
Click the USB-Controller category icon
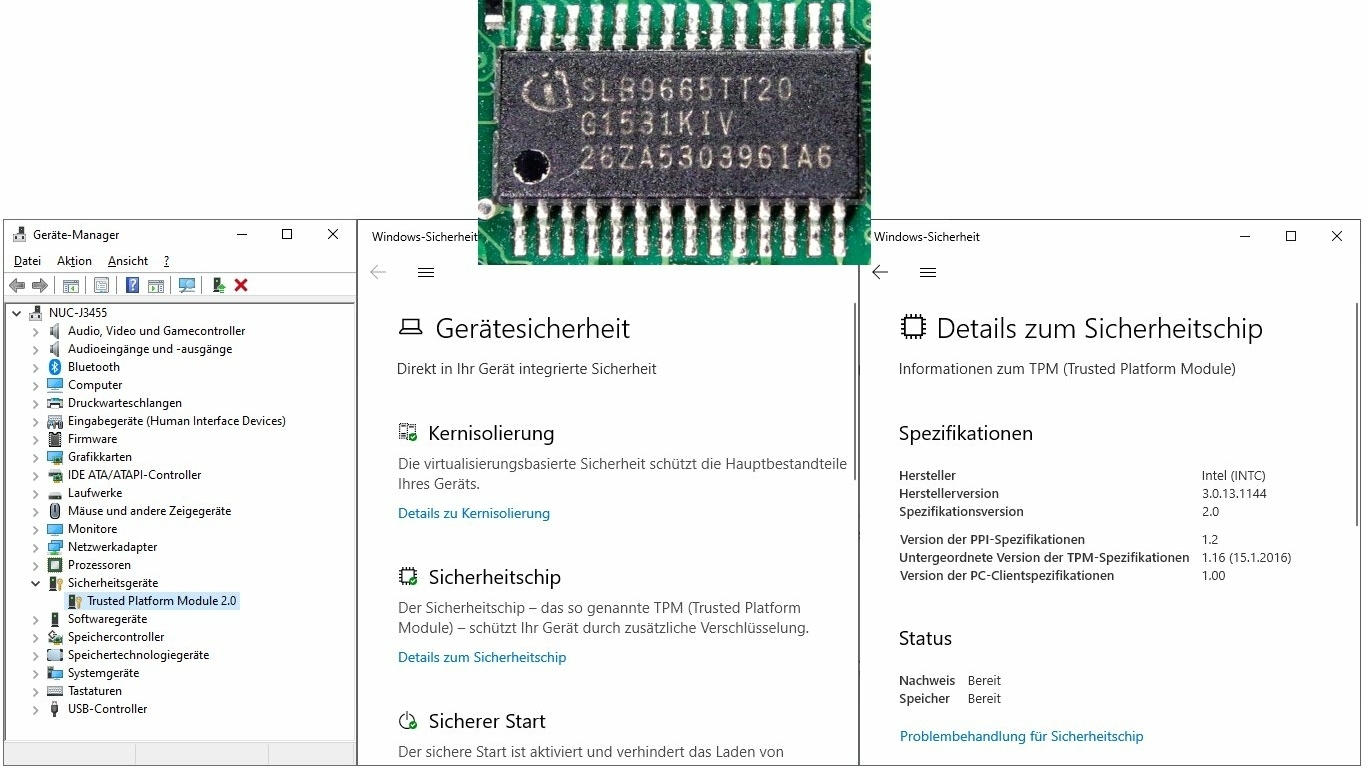(x=55, y=709)
